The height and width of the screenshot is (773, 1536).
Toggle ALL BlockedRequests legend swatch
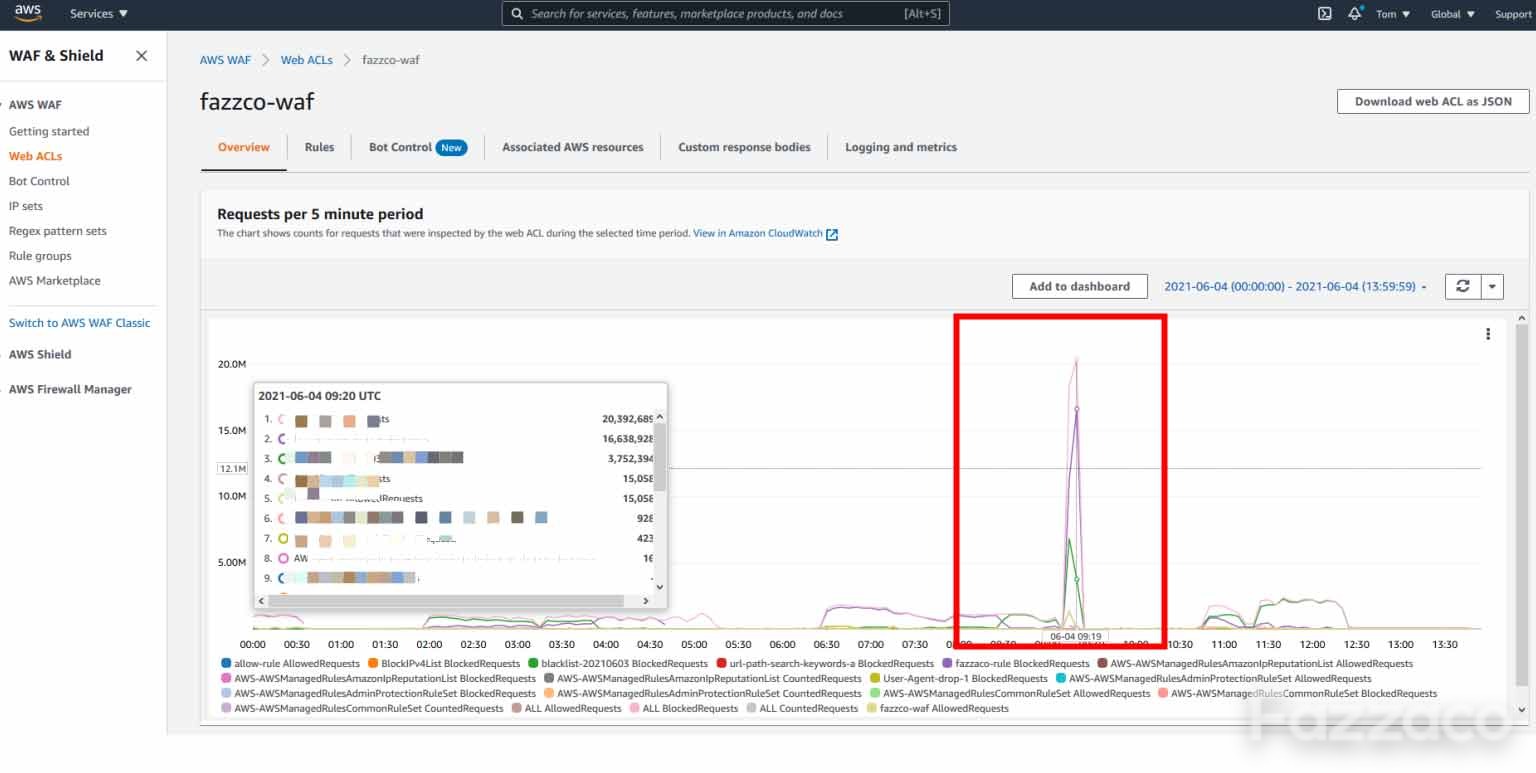click(635, 708)
